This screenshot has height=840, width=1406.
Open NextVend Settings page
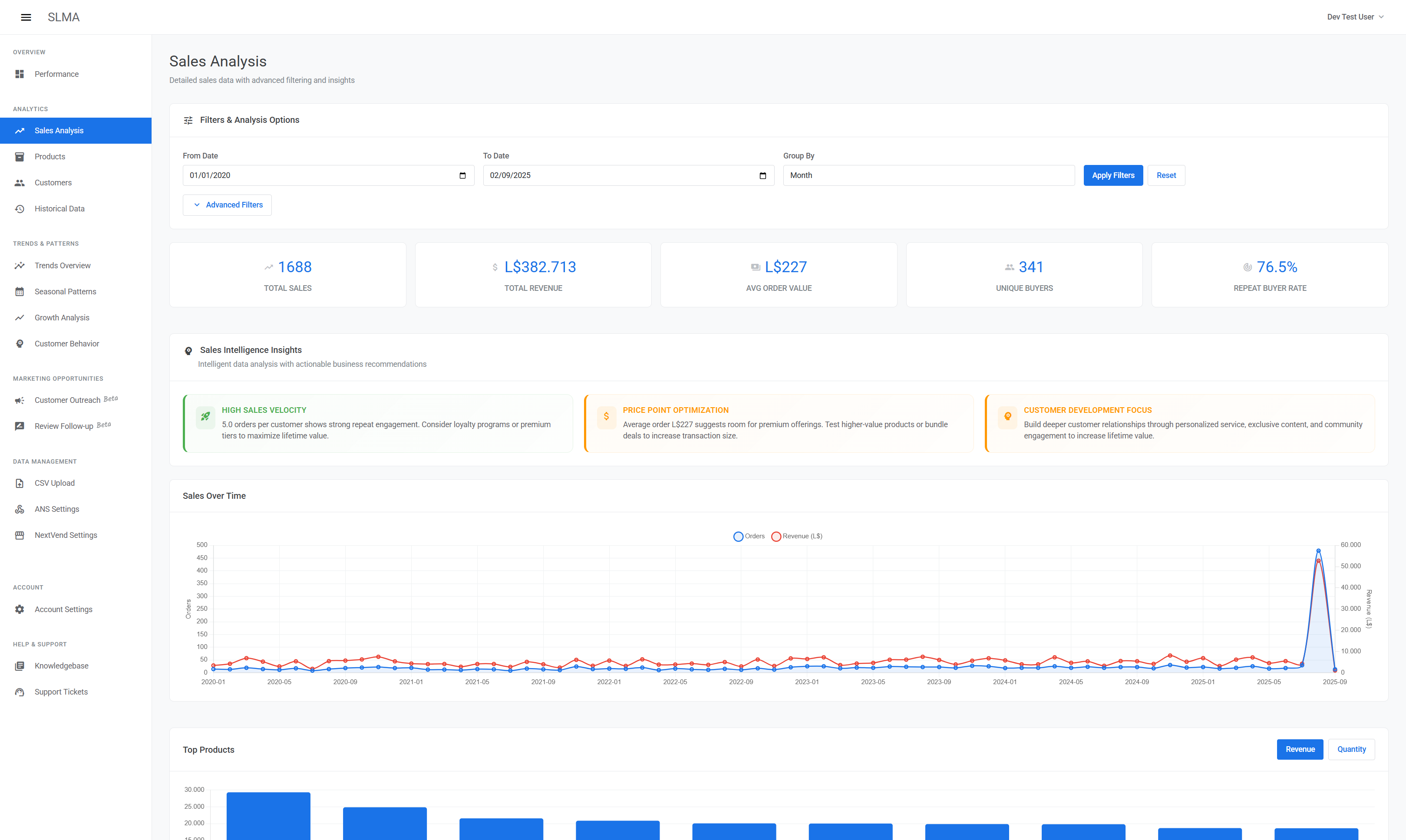pos(76,535)
